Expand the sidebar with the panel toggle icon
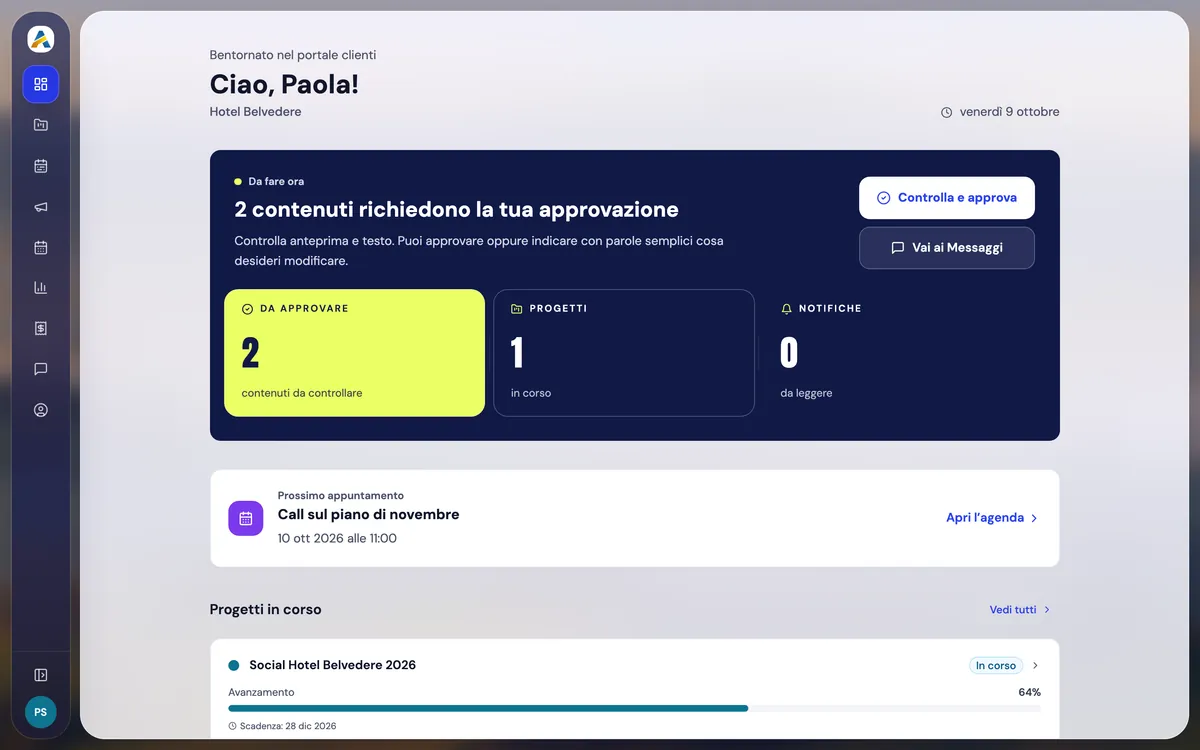Image resolution: width=1200 pixels, height=750 pixels. click(41, 675)
